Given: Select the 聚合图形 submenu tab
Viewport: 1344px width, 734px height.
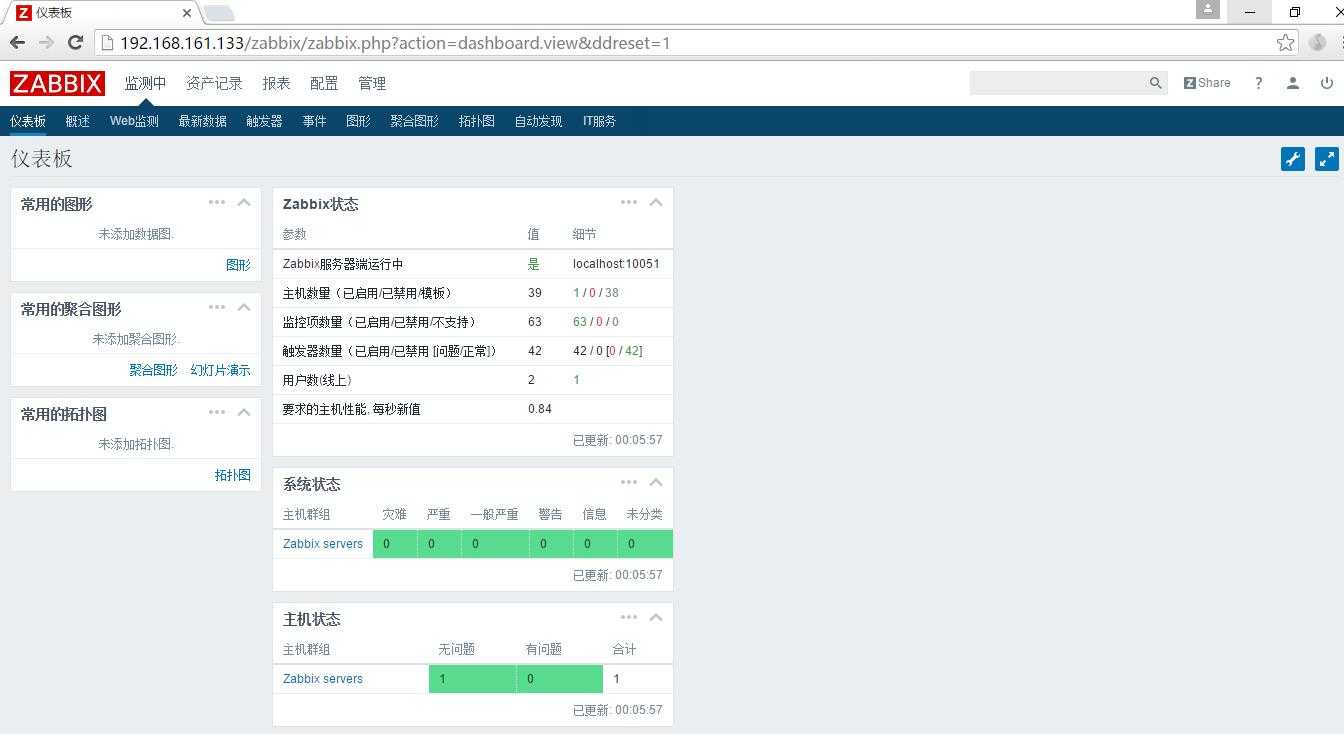Looking at the screenshot, I should click(x=414, y=121).
